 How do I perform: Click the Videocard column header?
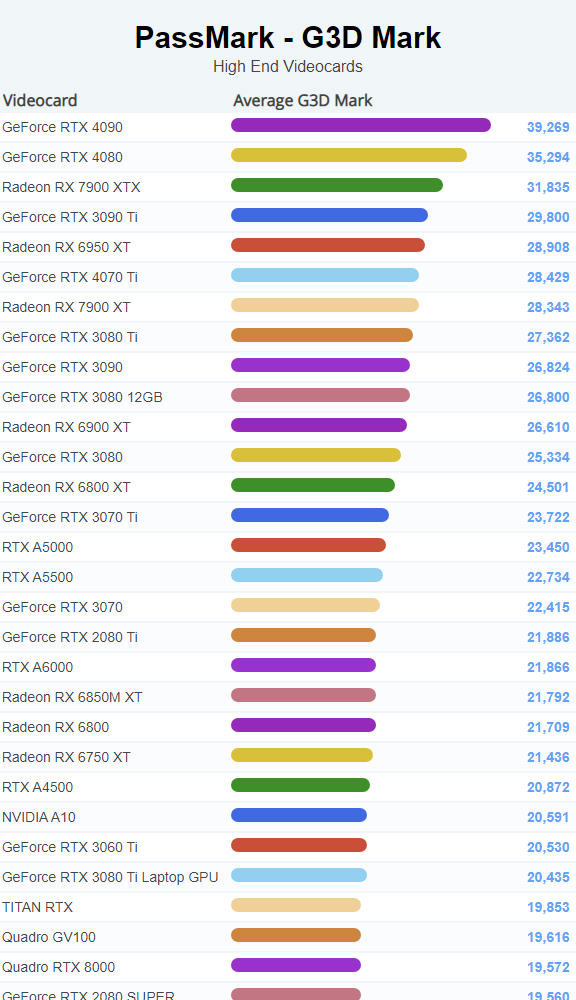[40, 100]
